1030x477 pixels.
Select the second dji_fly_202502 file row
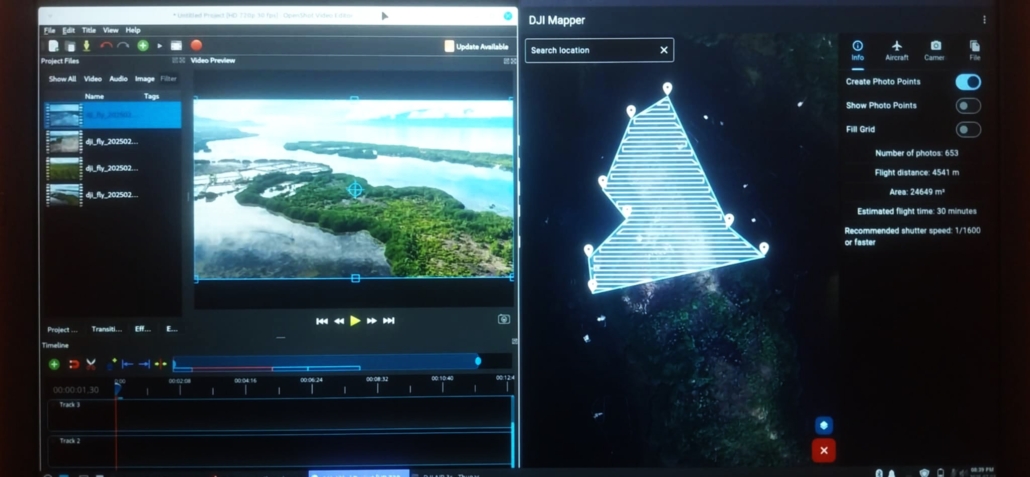(x=112, y=141)
